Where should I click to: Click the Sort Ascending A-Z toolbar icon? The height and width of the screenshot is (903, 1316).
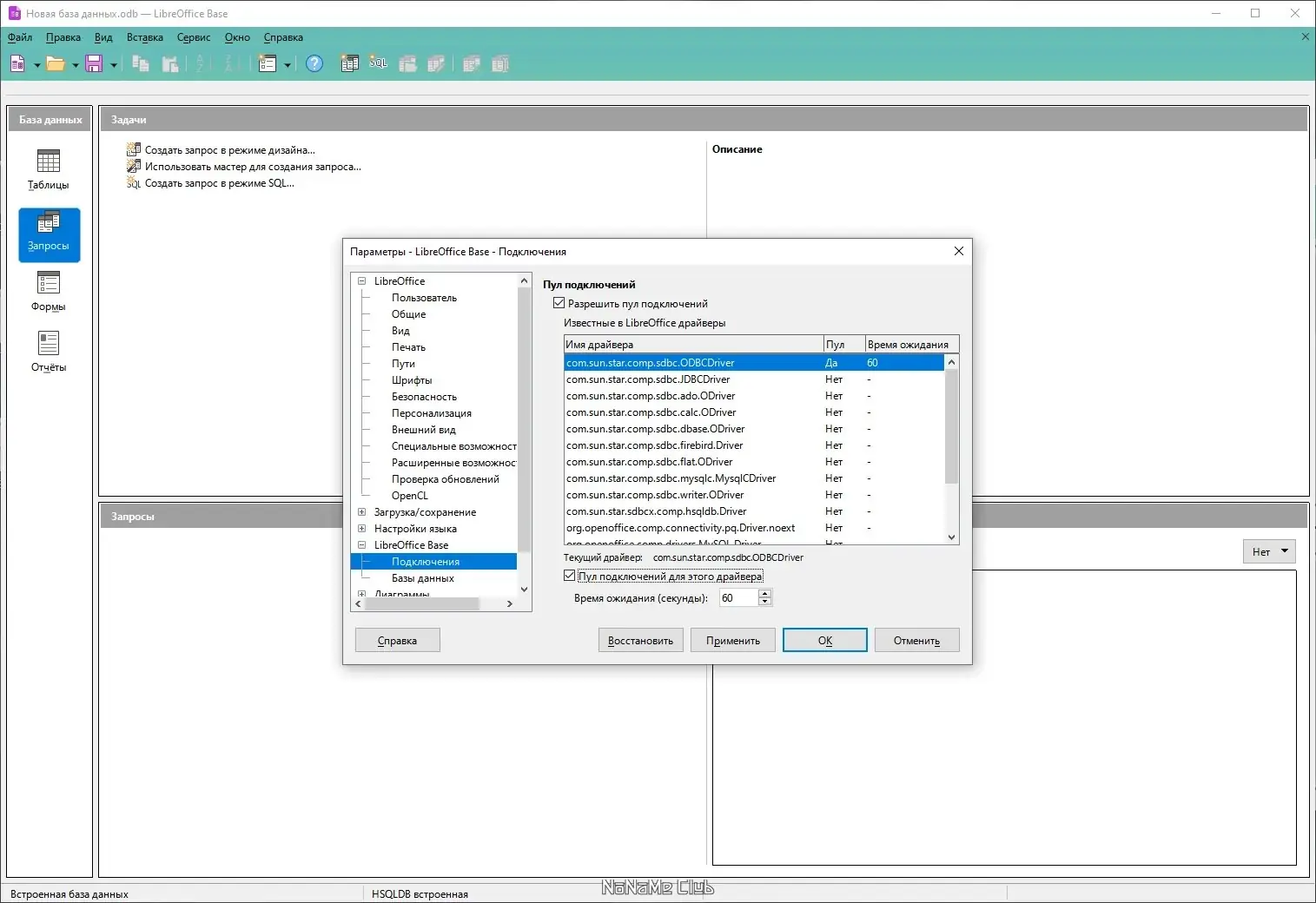(x=202, y=63)
